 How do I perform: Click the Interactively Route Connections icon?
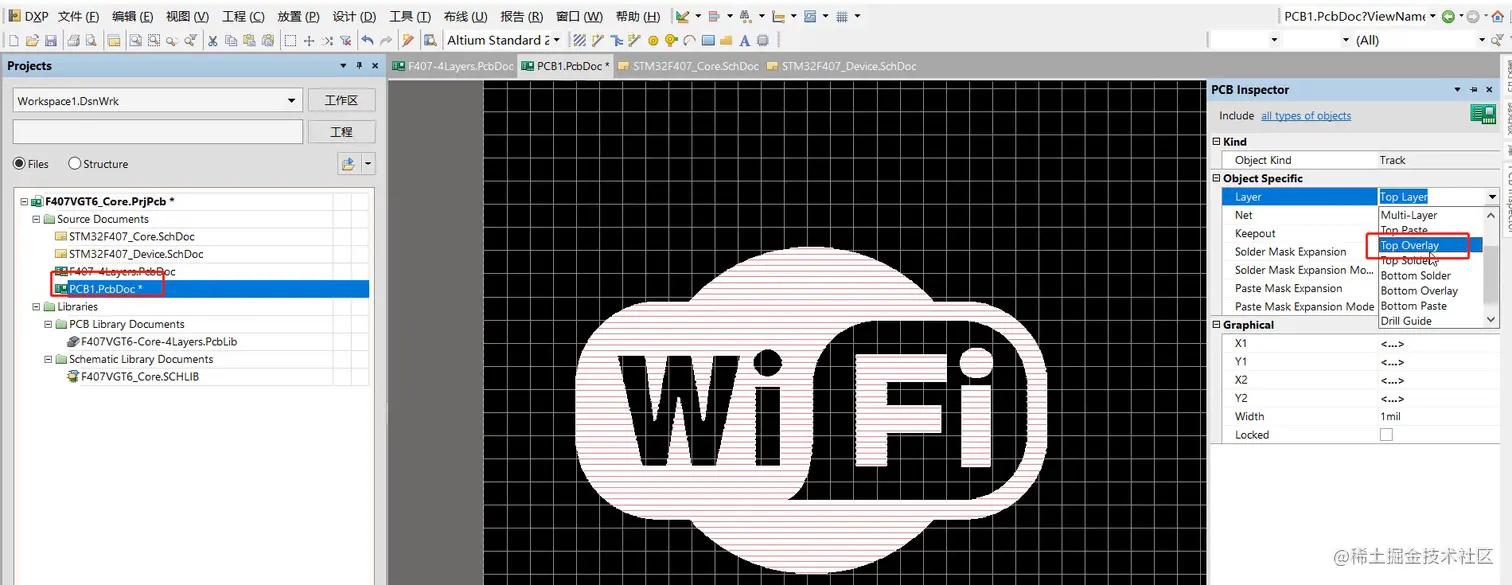point(597,40)
